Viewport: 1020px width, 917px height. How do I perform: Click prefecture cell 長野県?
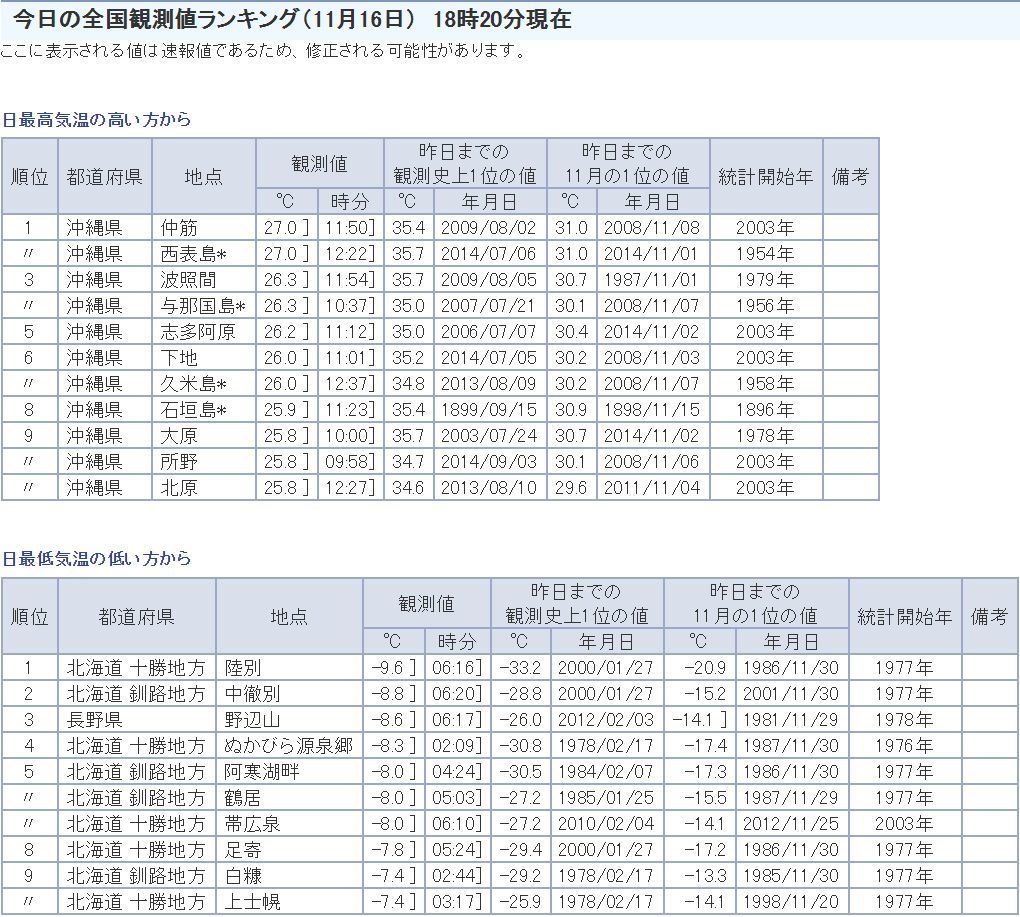tap(94, 720)
